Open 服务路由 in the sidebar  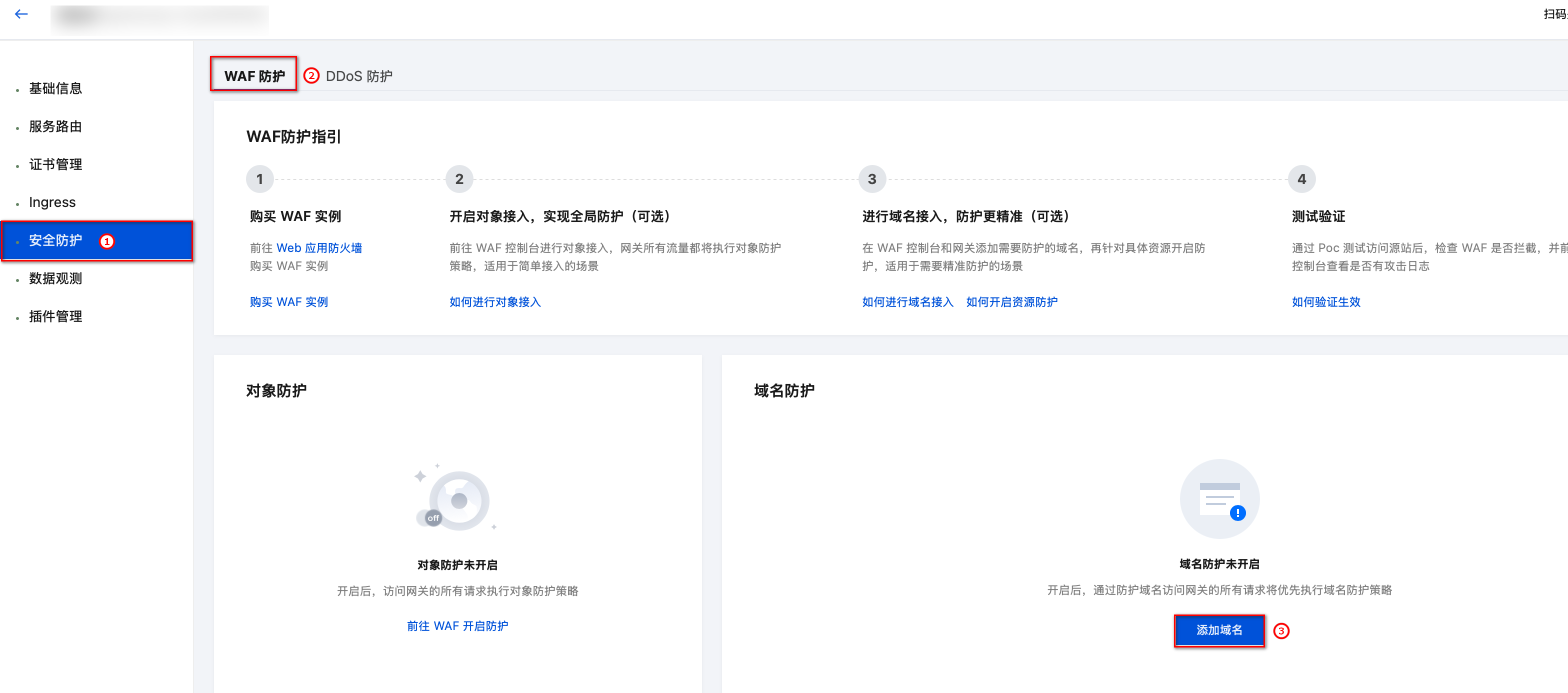55,126
